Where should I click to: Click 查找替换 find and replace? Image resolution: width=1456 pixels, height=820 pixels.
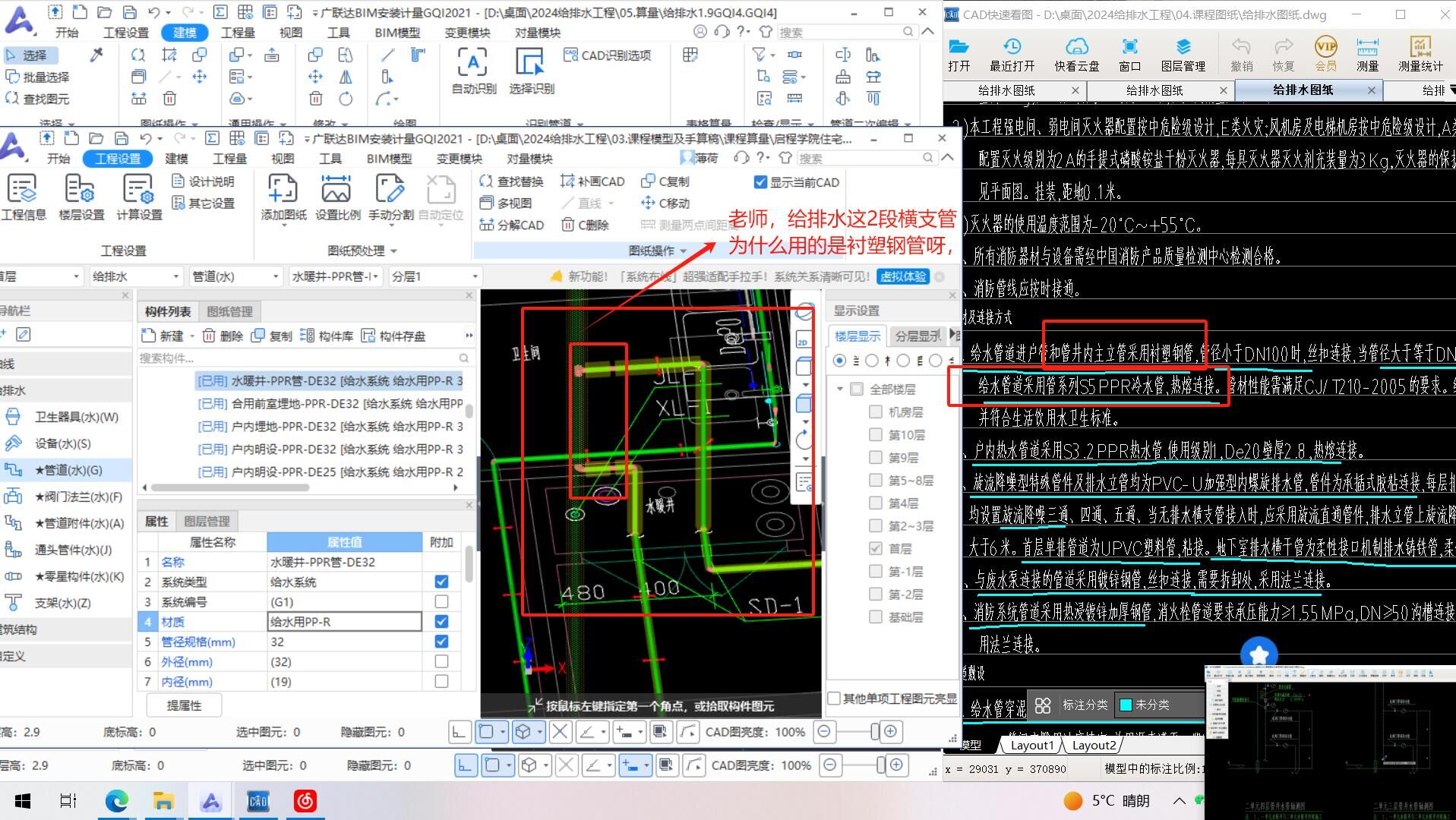coord(512,181)
